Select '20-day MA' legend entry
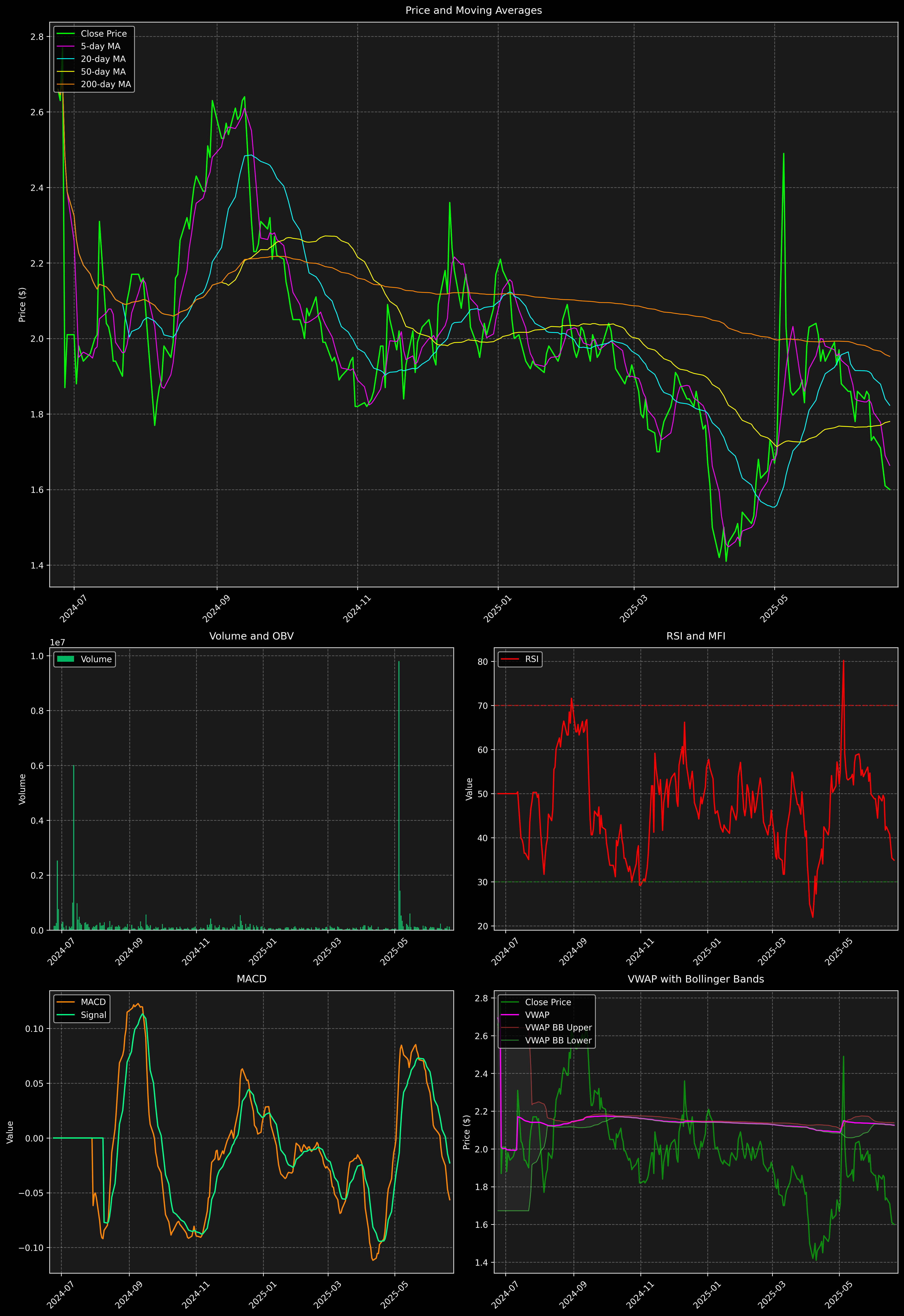 pos(103,59)
